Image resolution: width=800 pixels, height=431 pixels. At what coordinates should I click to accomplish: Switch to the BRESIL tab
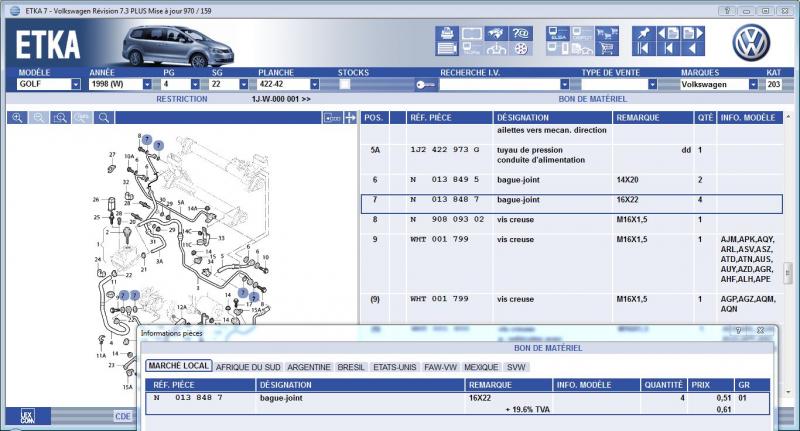[351, 367]
